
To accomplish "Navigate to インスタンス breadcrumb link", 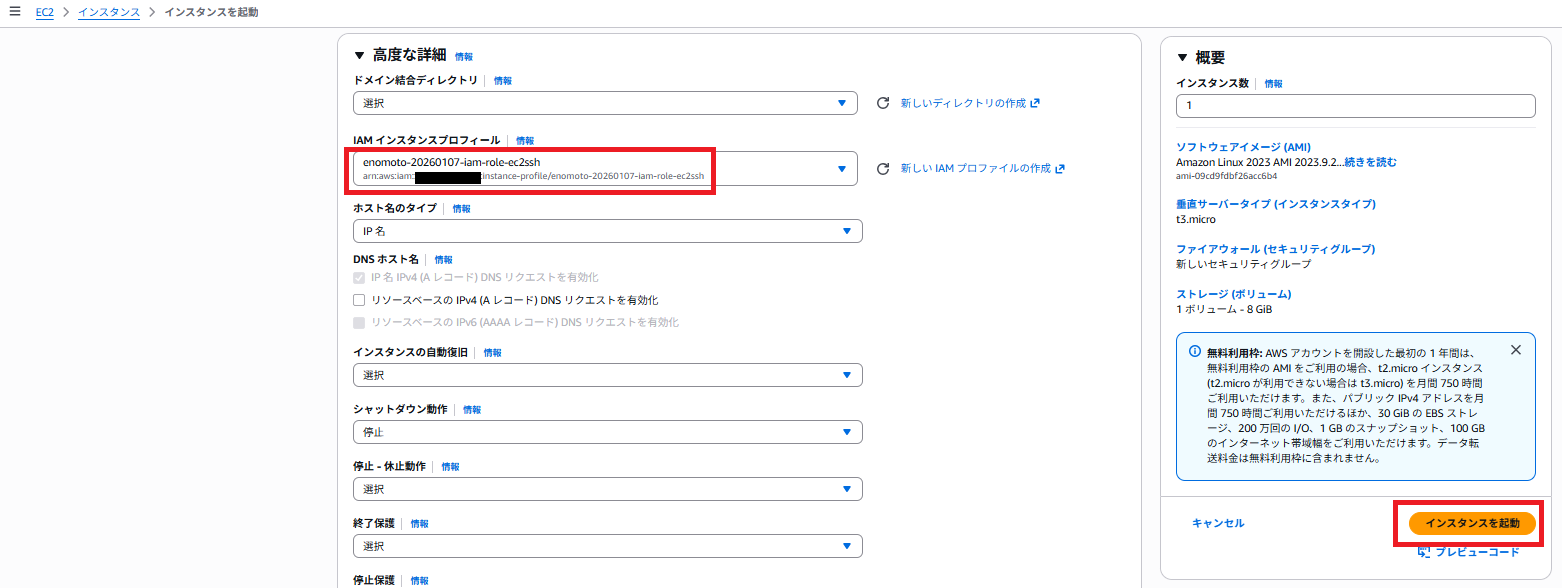I will 109,12.
